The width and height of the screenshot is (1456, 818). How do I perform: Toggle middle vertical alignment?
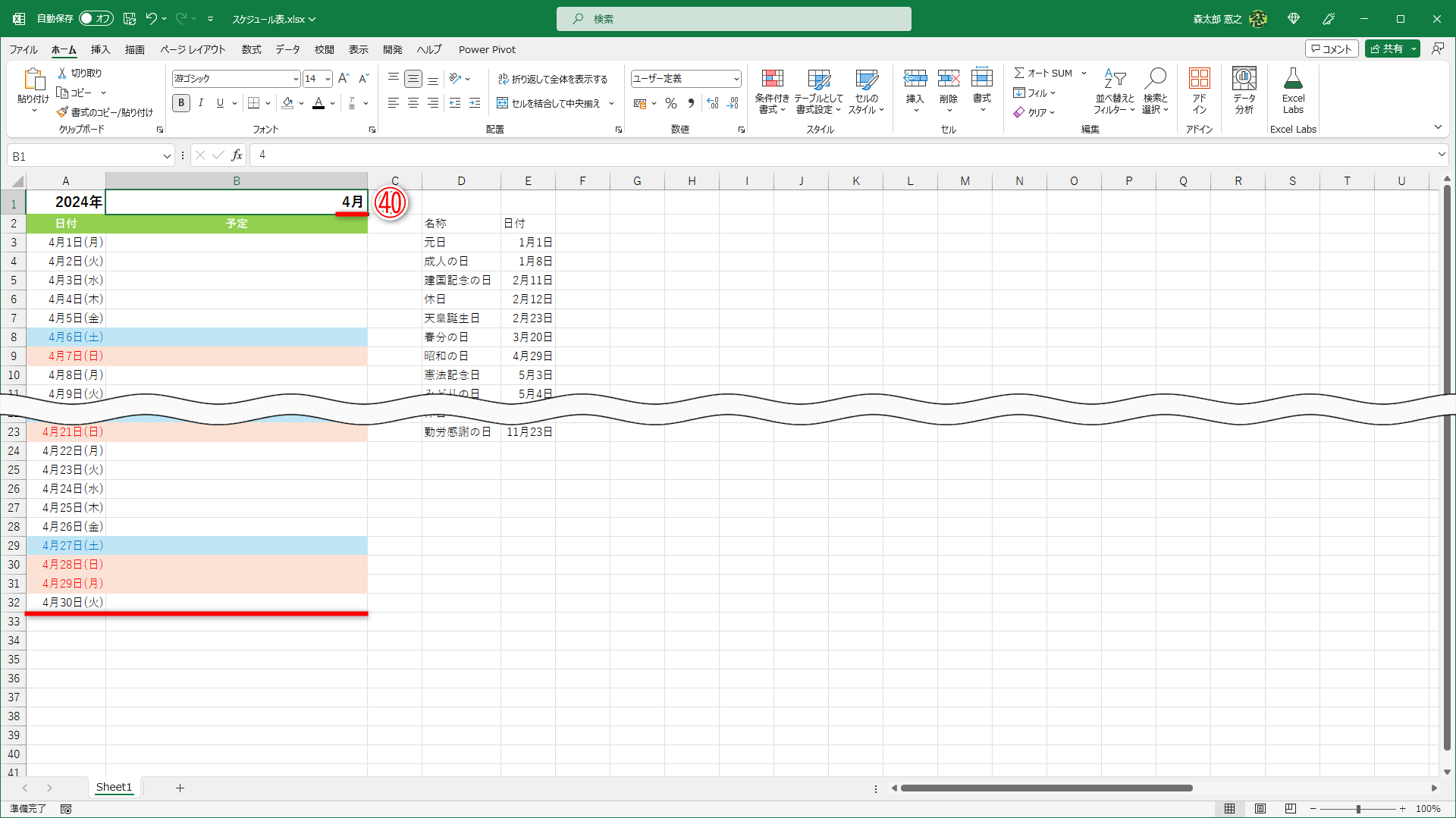pos(413,78)
